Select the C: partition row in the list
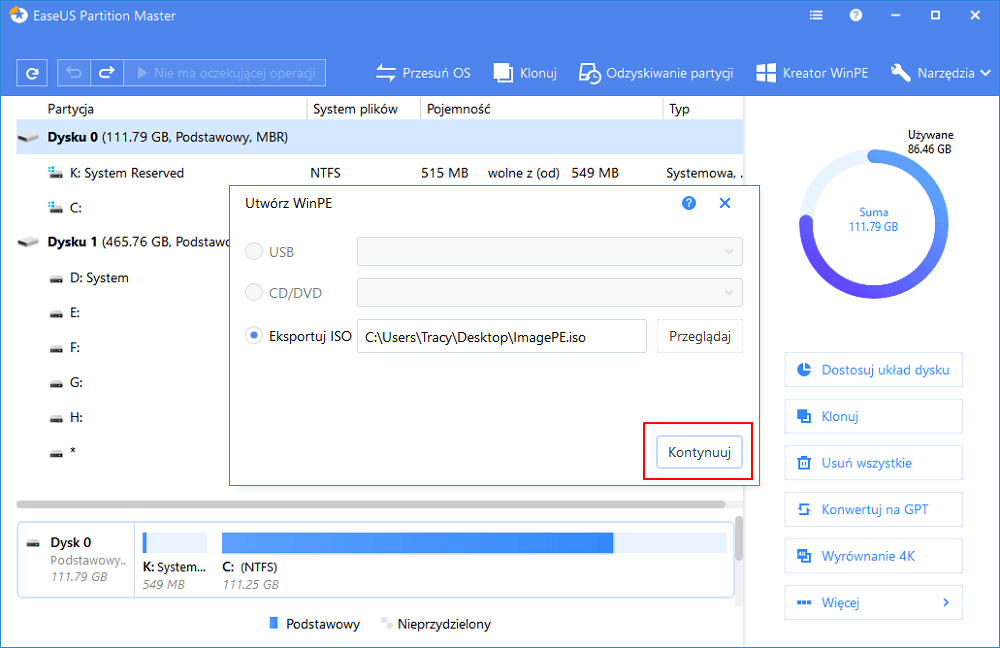Viewport: 1000px width, 648px height. tap(122, 207)
